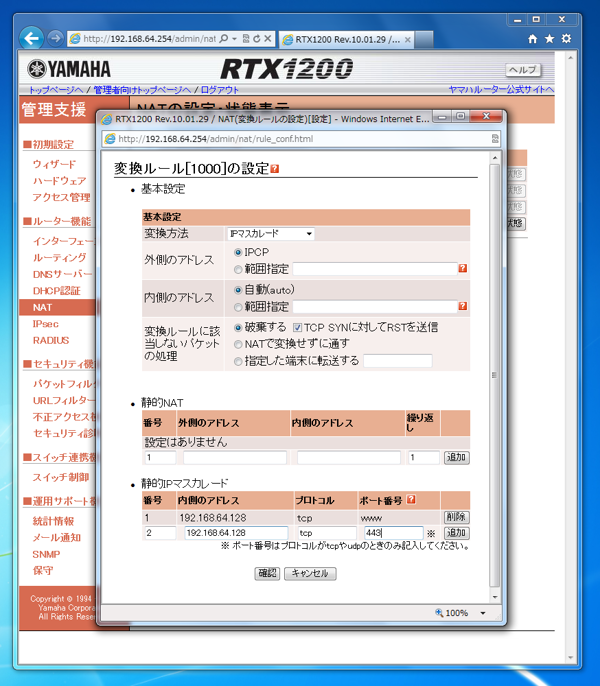Open ウィザード in sidebar
Screen dimensions: 600x686
click(x=54, y=164)
